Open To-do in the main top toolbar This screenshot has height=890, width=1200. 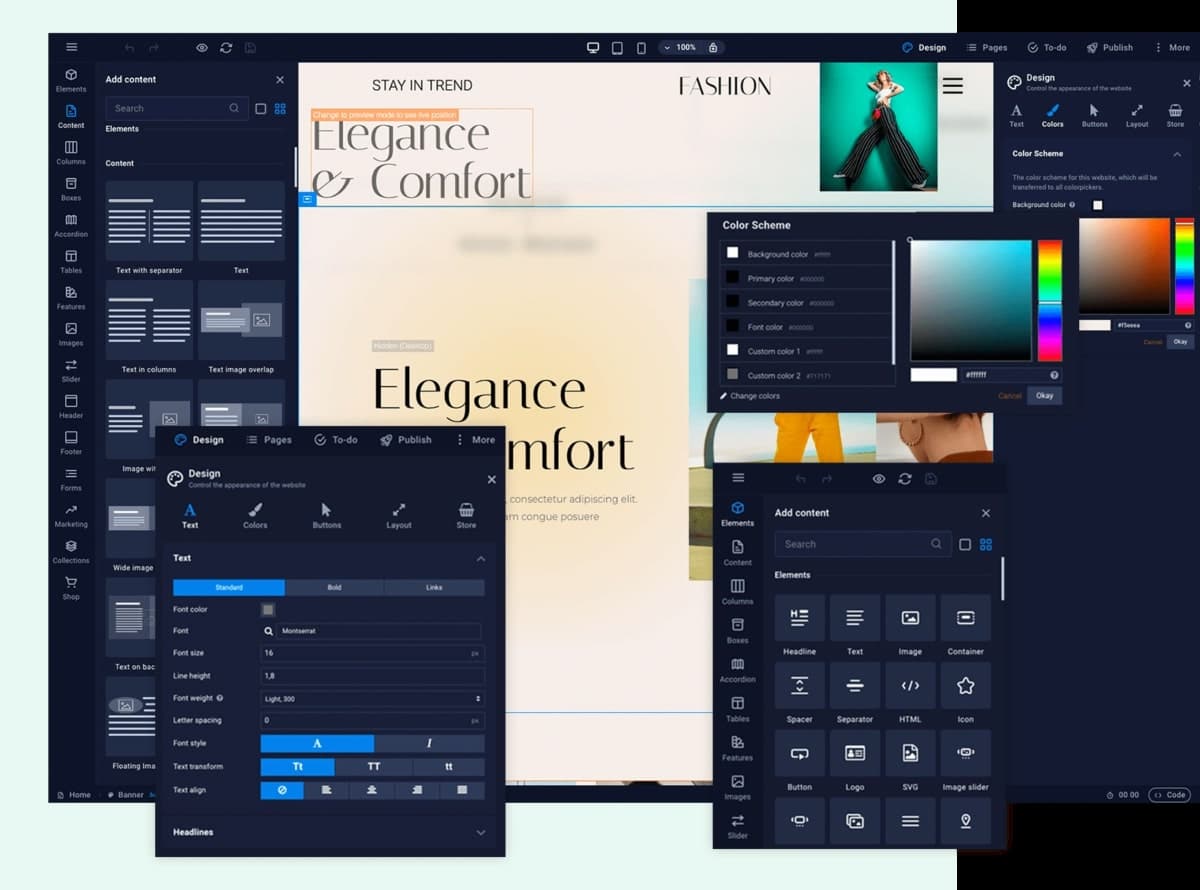click(1047, 47)
